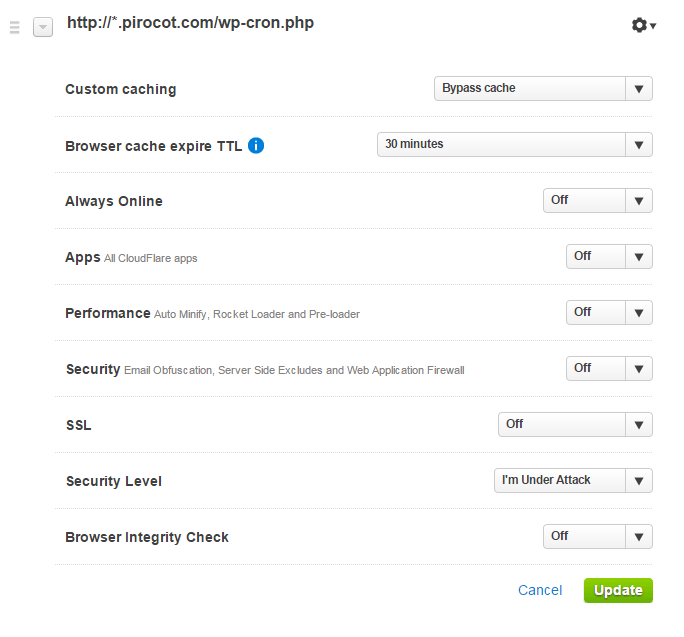The height and width of the screenshot is (637, 684).
Task: Click the arrow on Bypass cache selector
Action: [639, 89]
